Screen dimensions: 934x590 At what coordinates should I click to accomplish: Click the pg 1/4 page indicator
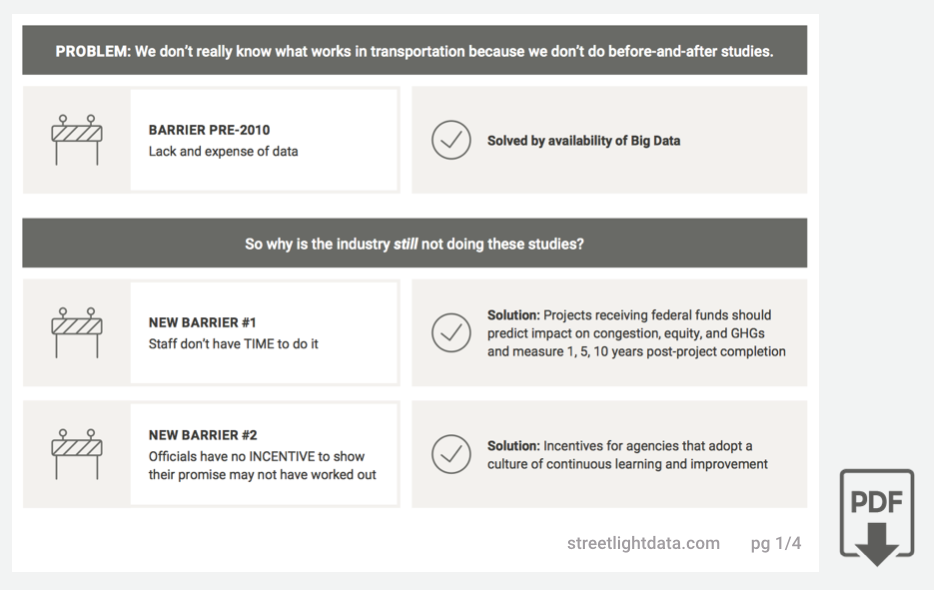(776, 543)
